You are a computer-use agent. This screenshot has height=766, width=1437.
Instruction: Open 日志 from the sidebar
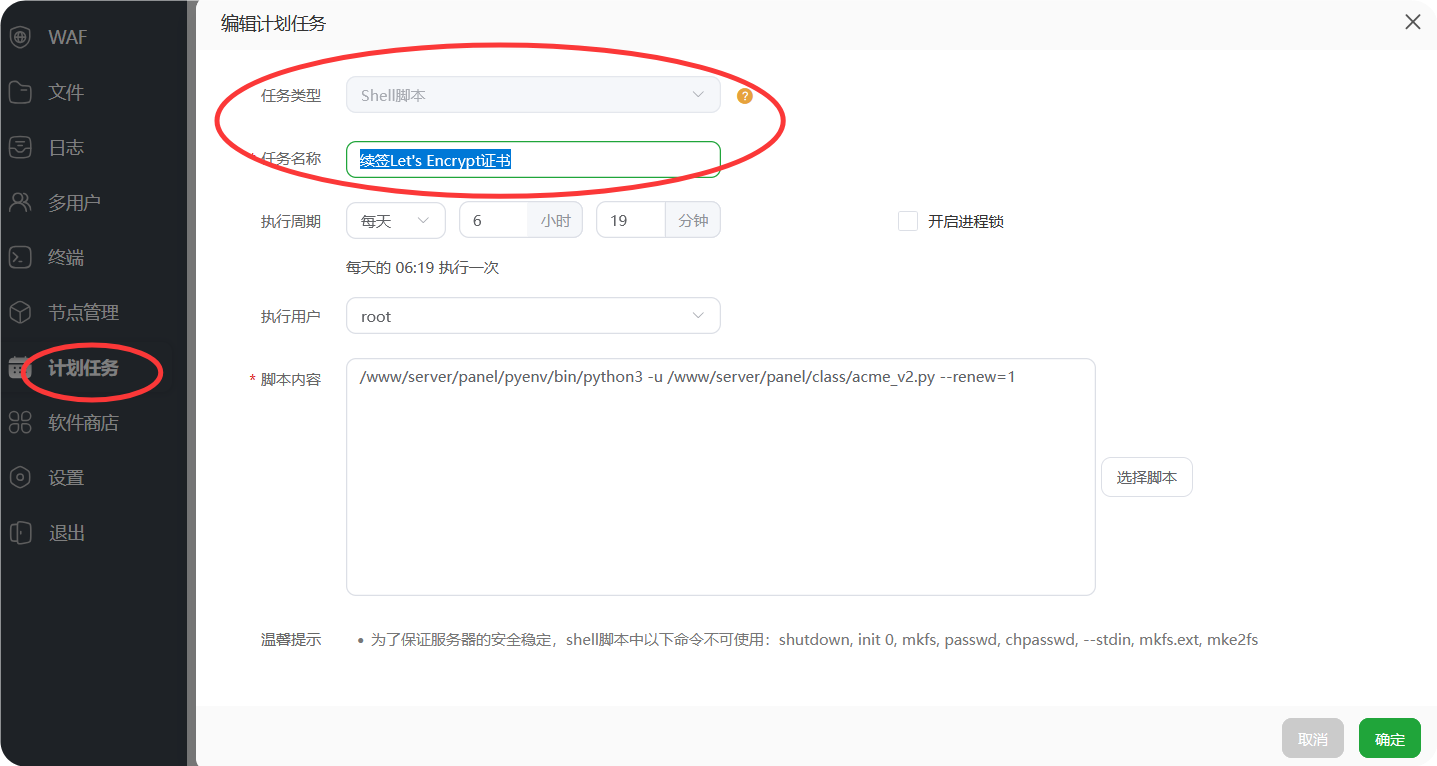pyautogui.click(x=66, y=147)
